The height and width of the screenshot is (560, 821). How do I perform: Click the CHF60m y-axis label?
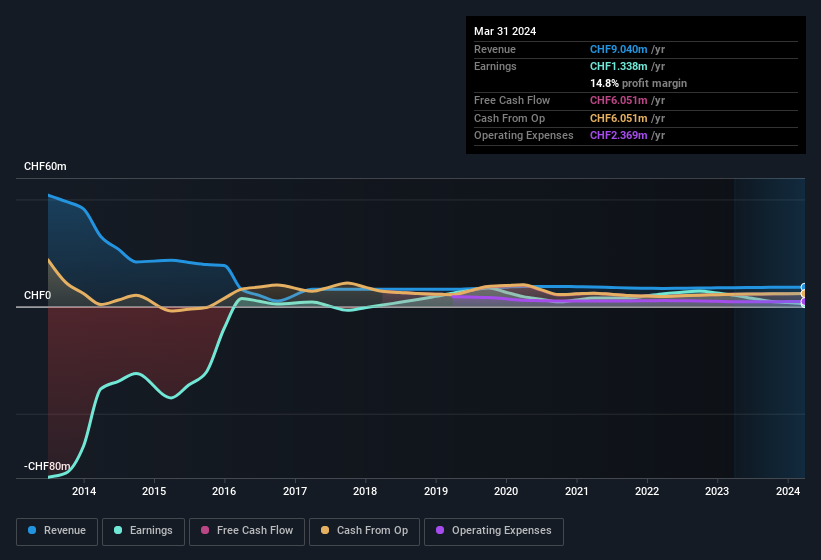pos(45,167)
